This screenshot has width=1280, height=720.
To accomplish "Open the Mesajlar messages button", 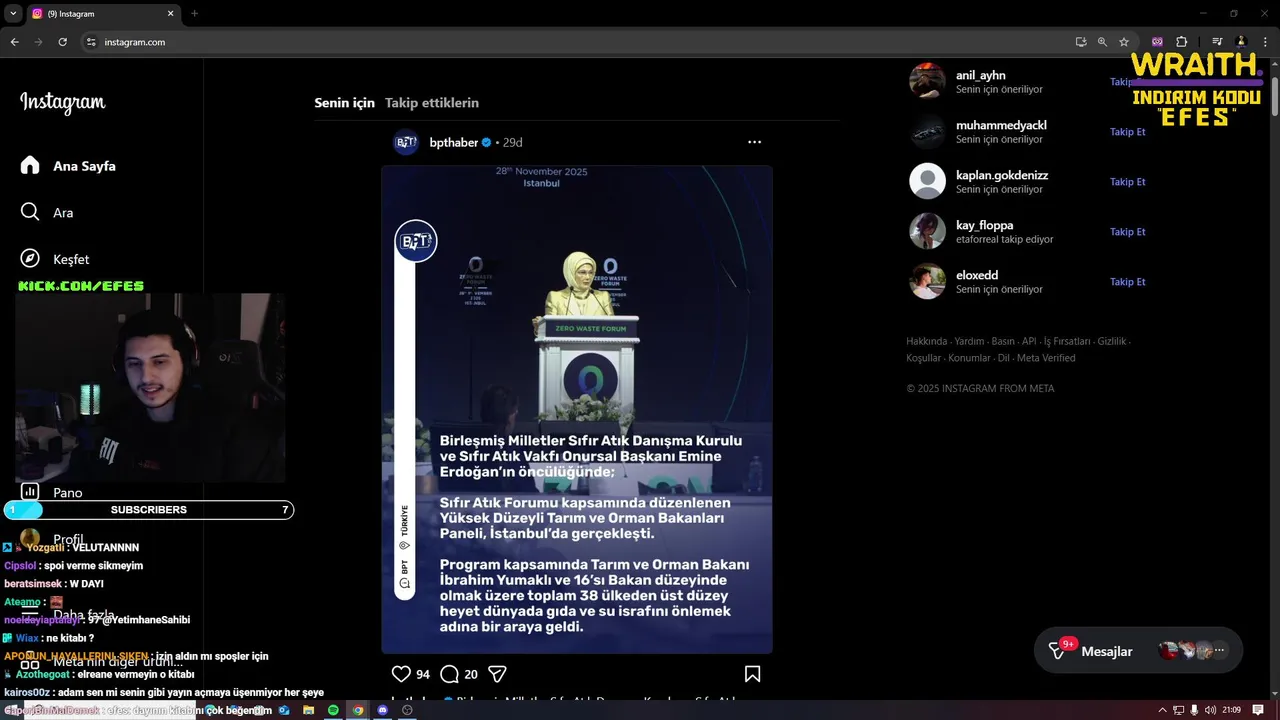I will coord(1138,651).
